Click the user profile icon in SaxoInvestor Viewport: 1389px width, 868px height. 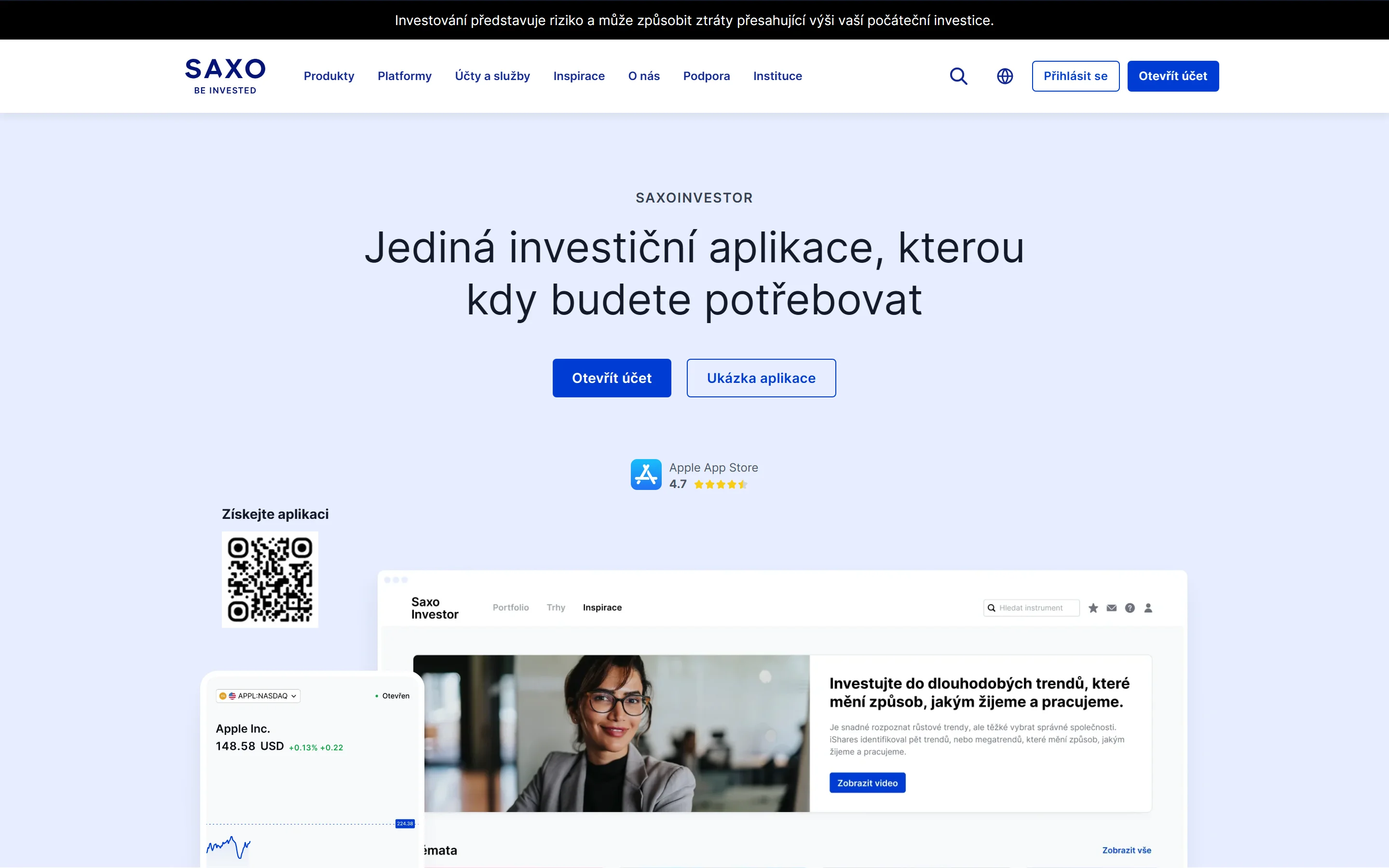[x=1148, y=608]
